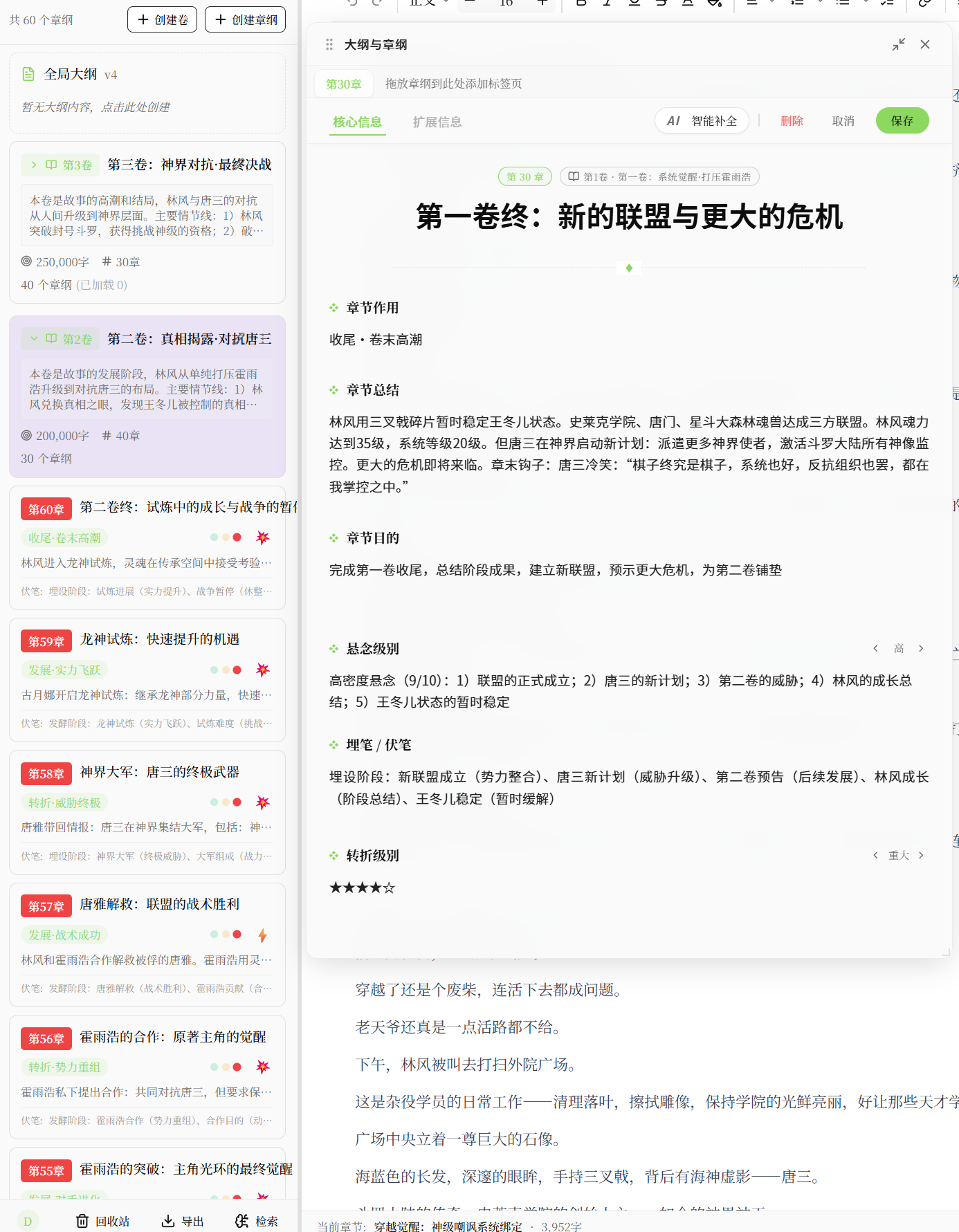
Task: Collapse the 第2卷 volume
Action: 34,339
